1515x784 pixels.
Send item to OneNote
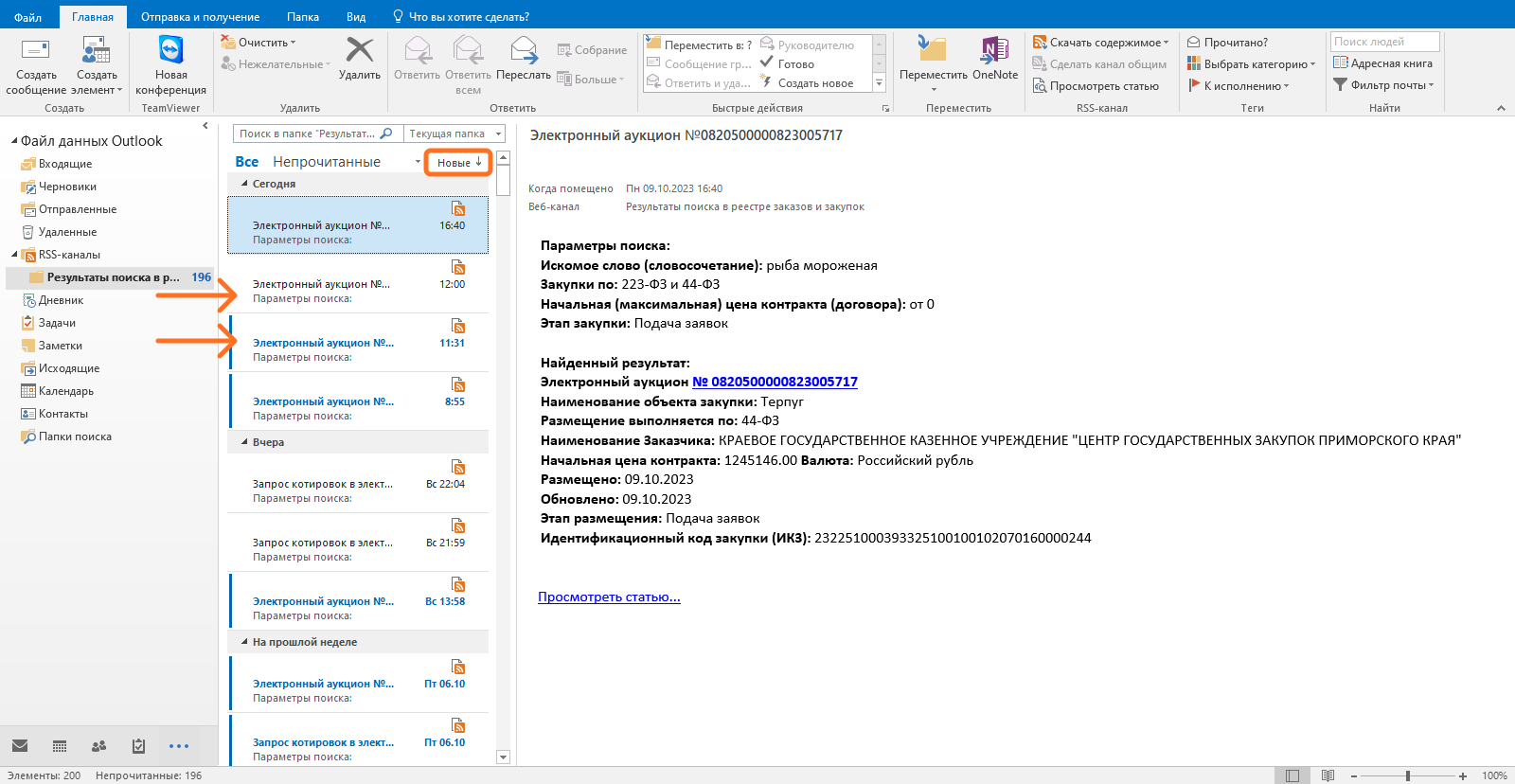(x=995, y=59)
